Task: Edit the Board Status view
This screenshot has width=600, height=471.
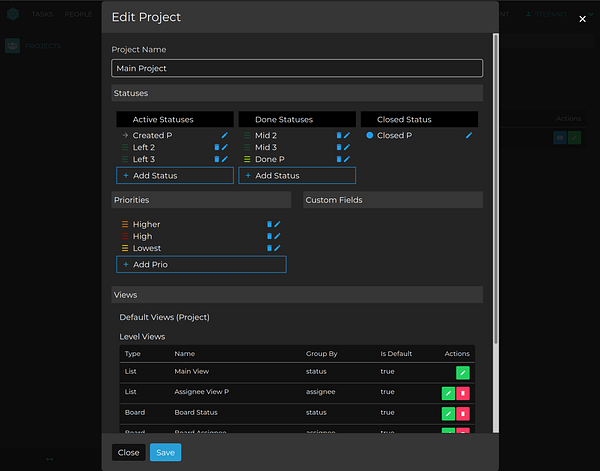Action: tap(448, 413)
